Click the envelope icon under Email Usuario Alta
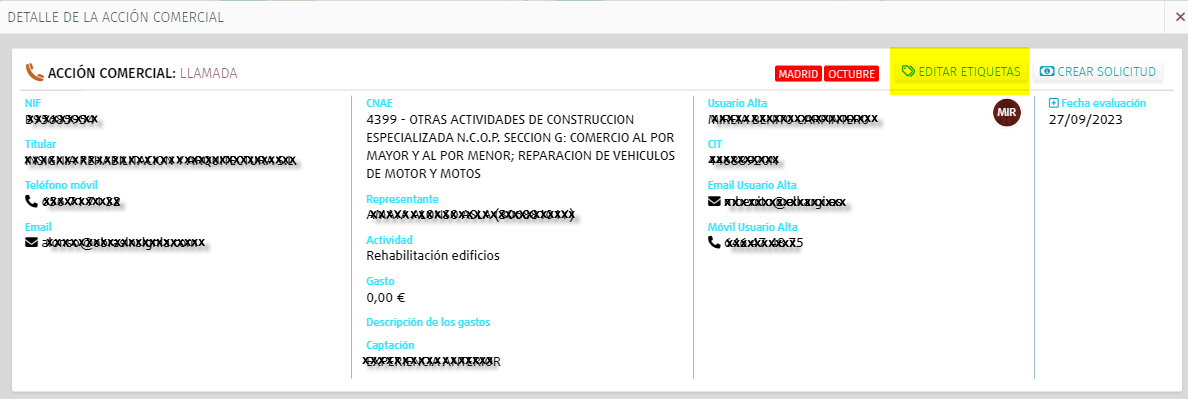Screen dimensions: 1188x399 (x=714, y=201)
